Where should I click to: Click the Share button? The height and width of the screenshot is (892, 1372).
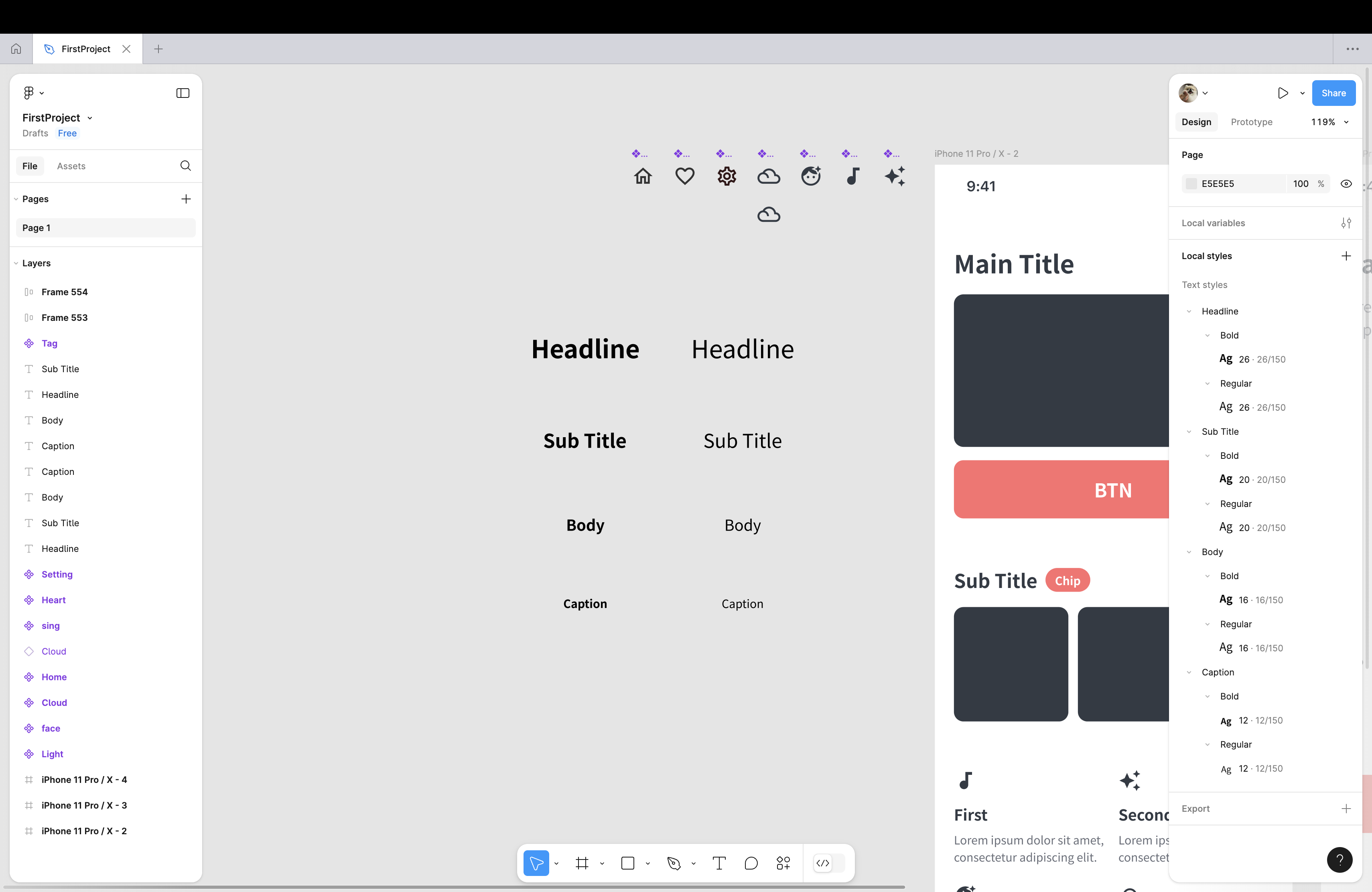tap(1333, 93)
